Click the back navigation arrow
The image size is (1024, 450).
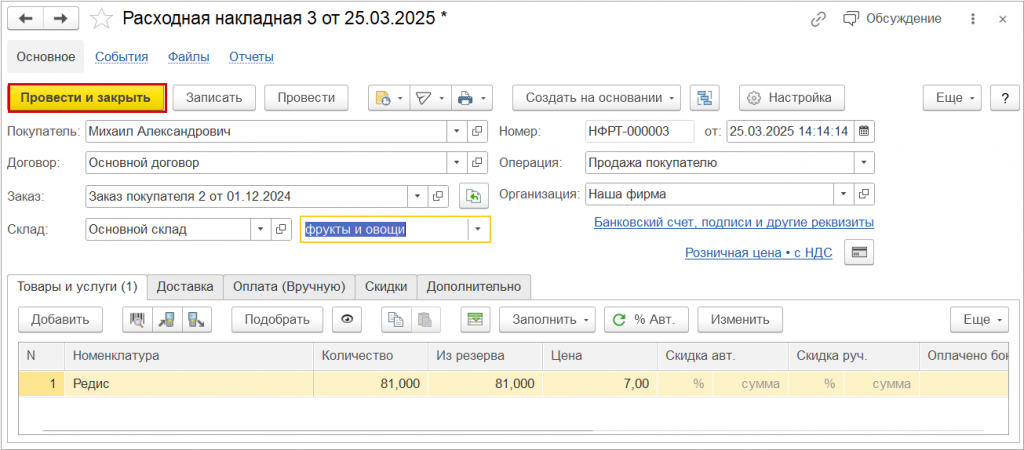point(25,19)
